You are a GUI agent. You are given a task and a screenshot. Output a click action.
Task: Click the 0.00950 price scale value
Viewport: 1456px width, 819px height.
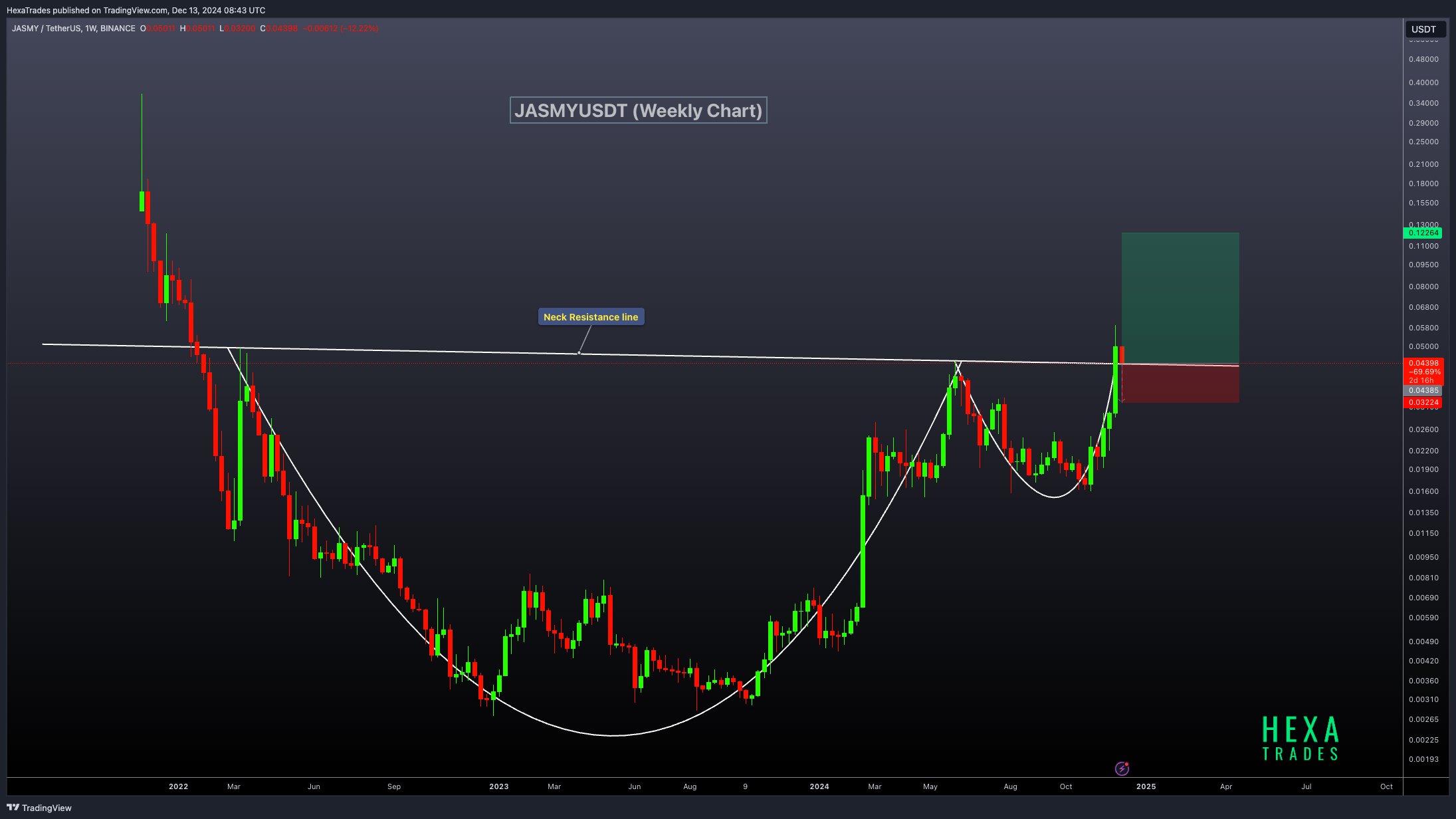pyautogui.click(x=1423, y=557)
